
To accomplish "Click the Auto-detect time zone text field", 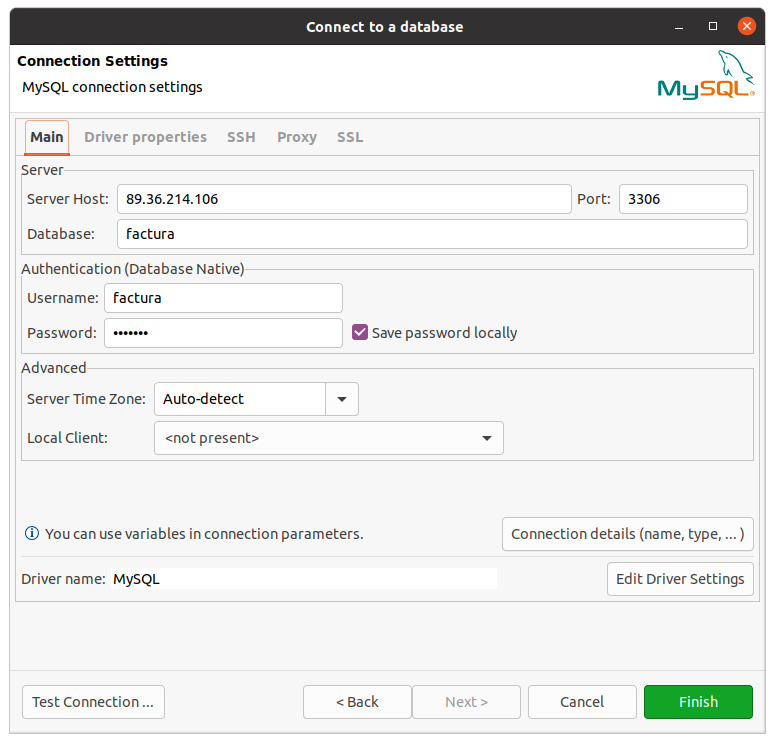I will coord(240,399).
